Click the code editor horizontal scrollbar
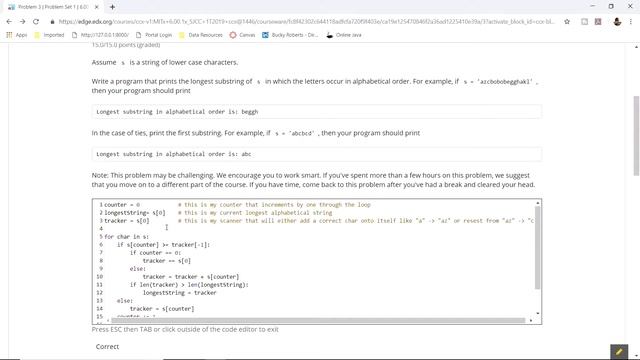Viewport: 640px width, 360px height. (x=318, y=320)
